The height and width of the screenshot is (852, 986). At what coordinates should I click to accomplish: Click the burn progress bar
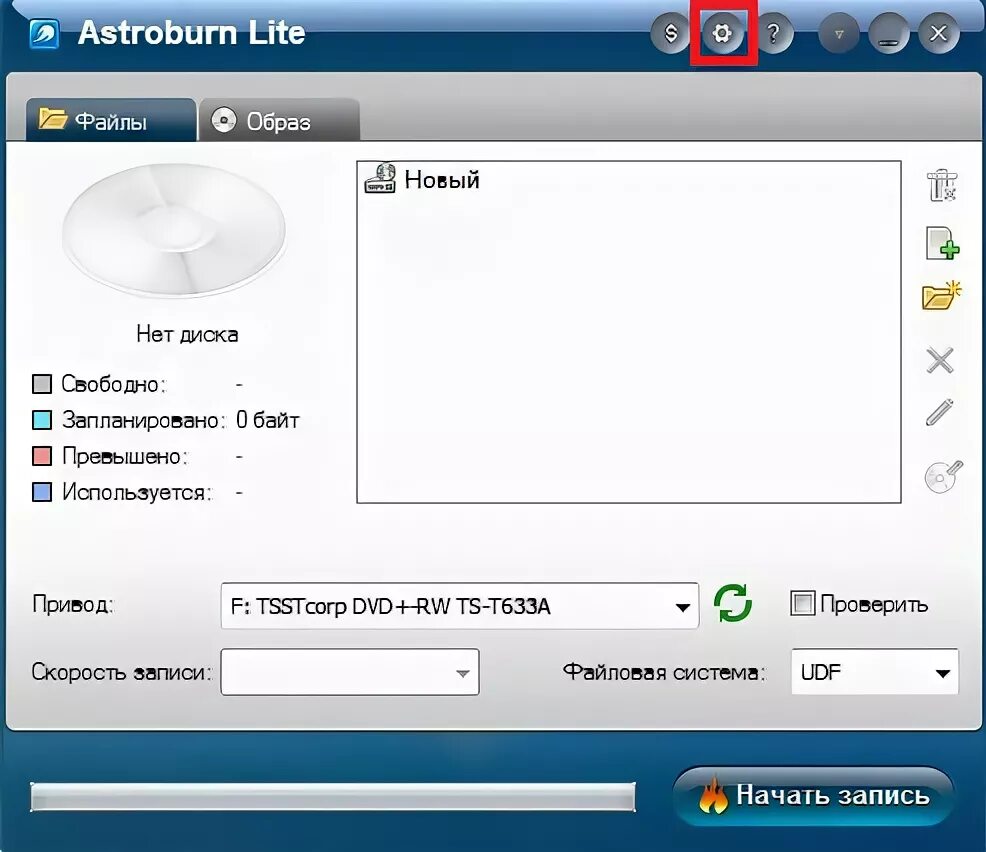coord(333,797)
